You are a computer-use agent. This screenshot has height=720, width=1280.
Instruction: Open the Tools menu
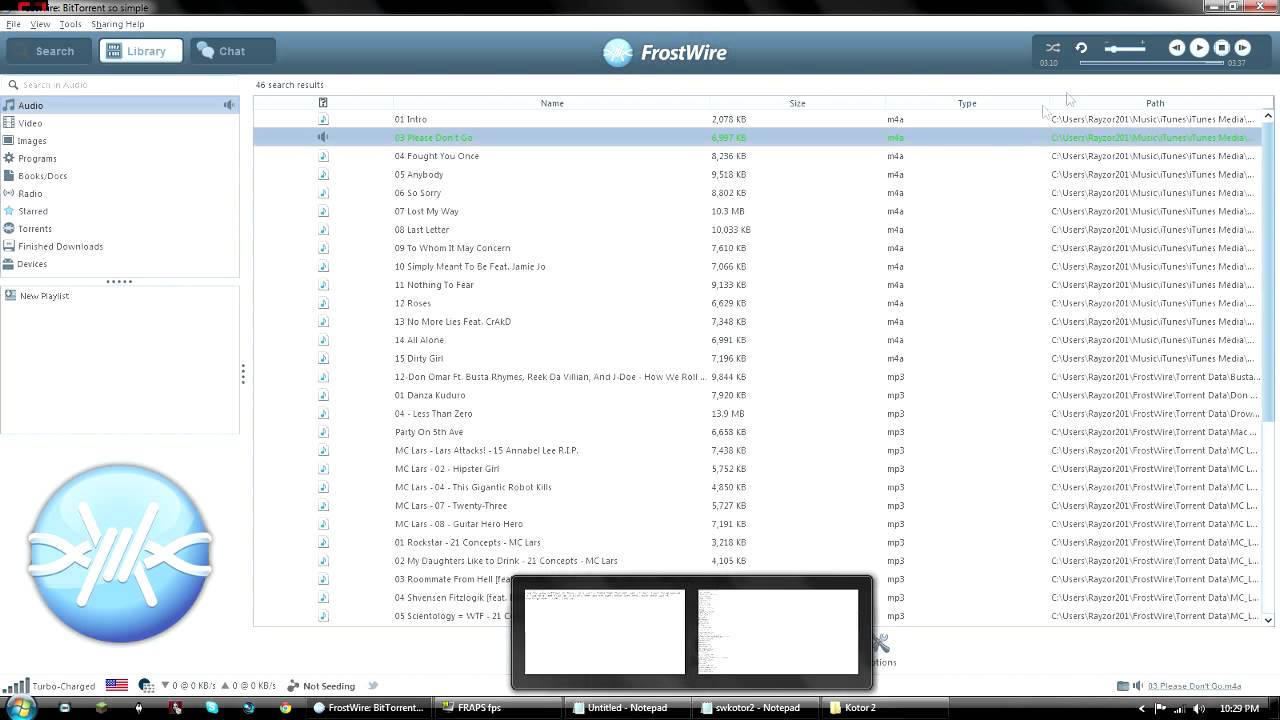click(70, 24)
